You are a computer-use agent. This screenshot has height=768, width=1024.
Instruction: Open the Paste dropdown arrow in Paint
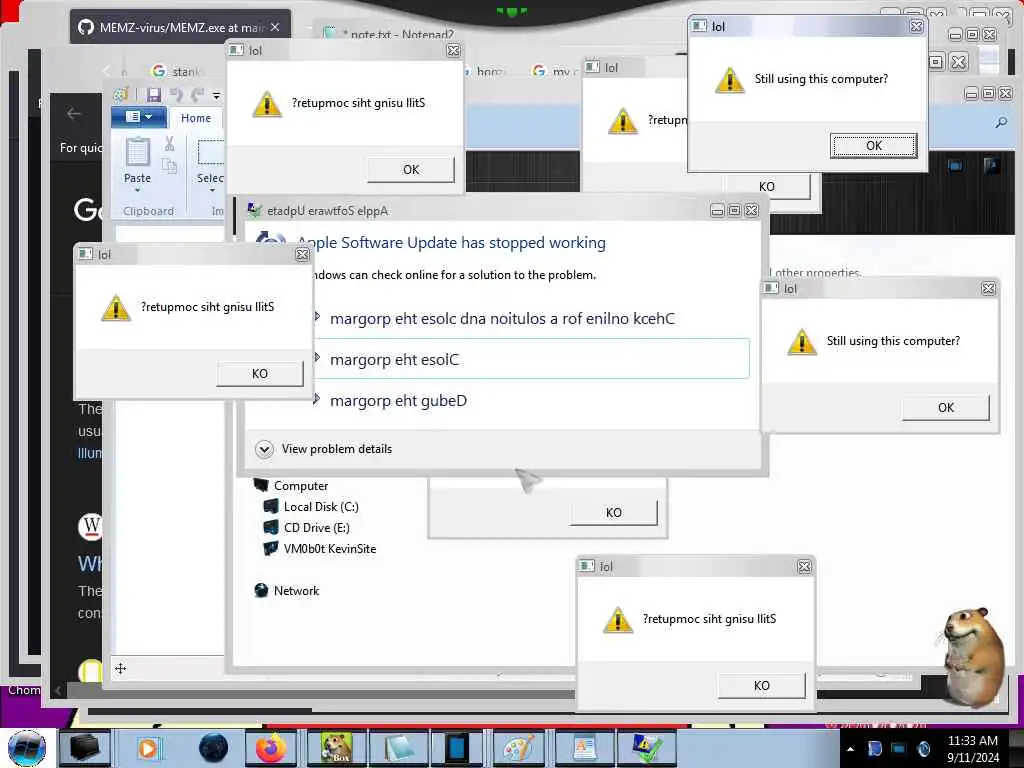(x=137, y=190)
